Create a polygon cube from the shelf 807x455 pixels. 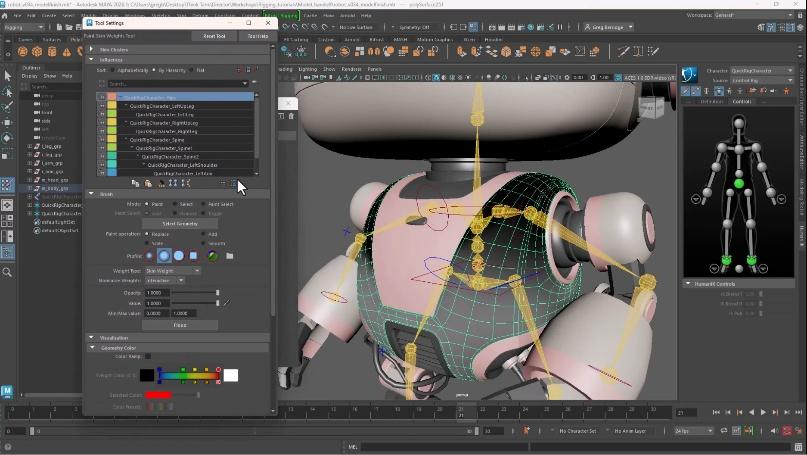point(37,51)
